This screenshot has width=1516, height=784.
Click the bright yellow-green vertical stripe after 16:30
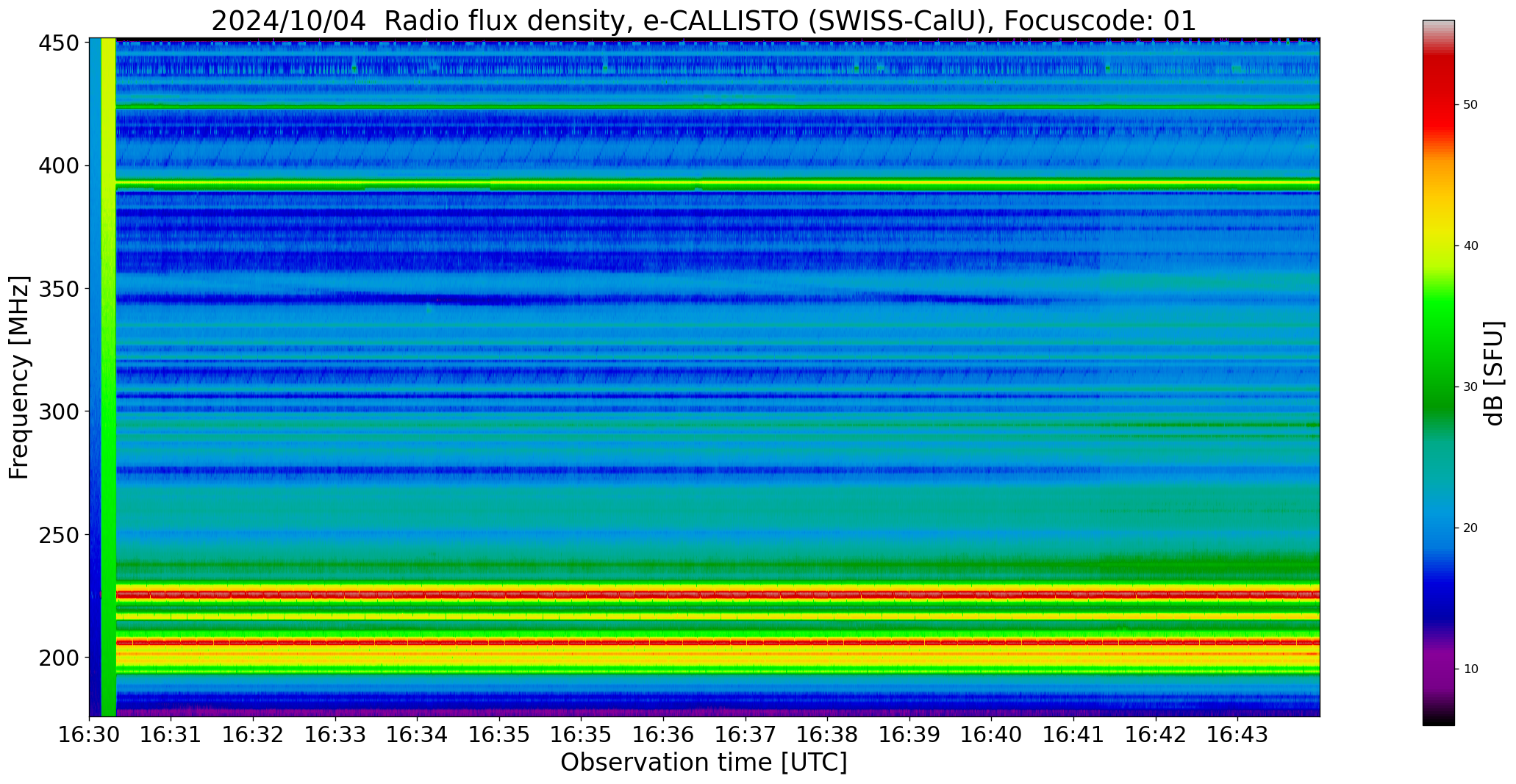click(108, 377)
